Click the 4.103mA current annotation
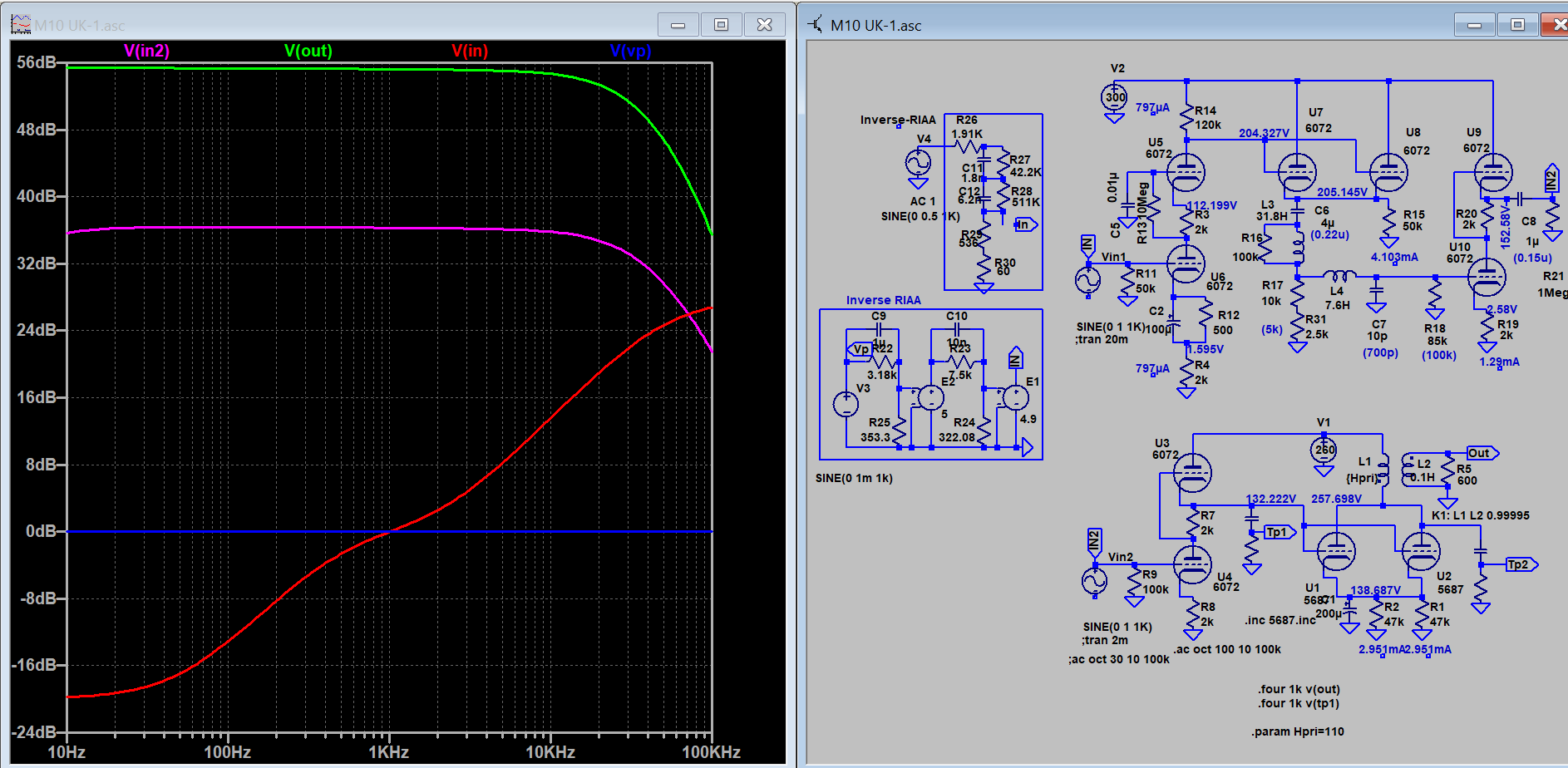The image size is (1568, 768). 1394,257
